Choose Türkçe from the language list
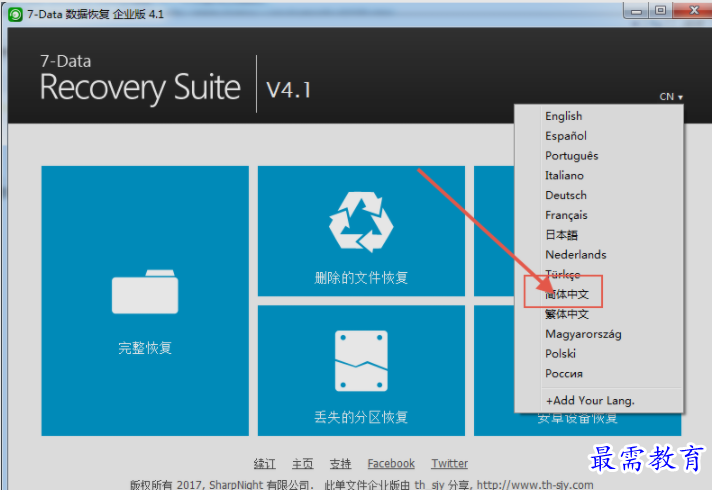This screenshot has height=490, width=712. (x=562, y=274)
